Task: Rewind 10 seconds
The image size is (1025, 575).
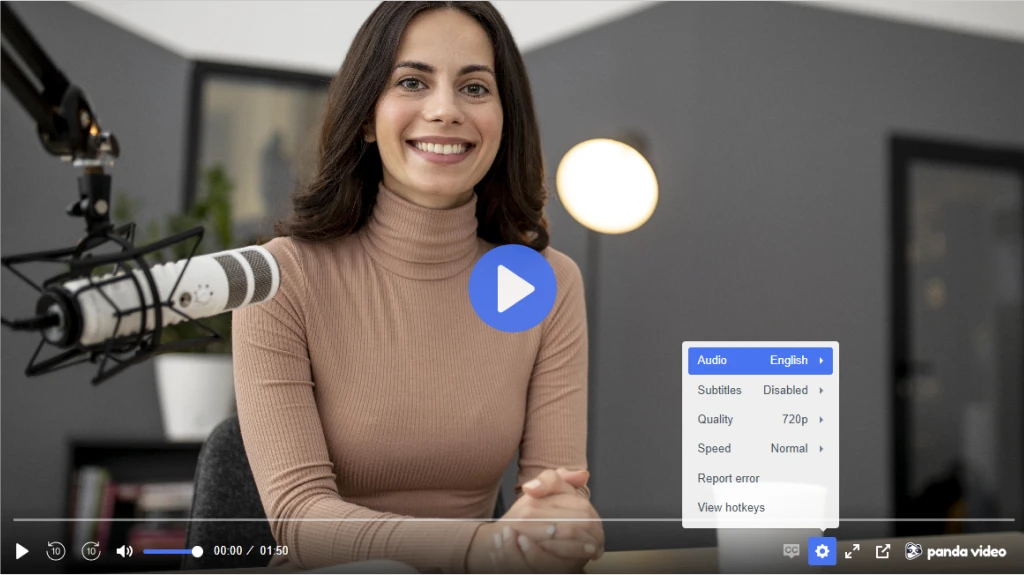Action: (x=56, y=551)
